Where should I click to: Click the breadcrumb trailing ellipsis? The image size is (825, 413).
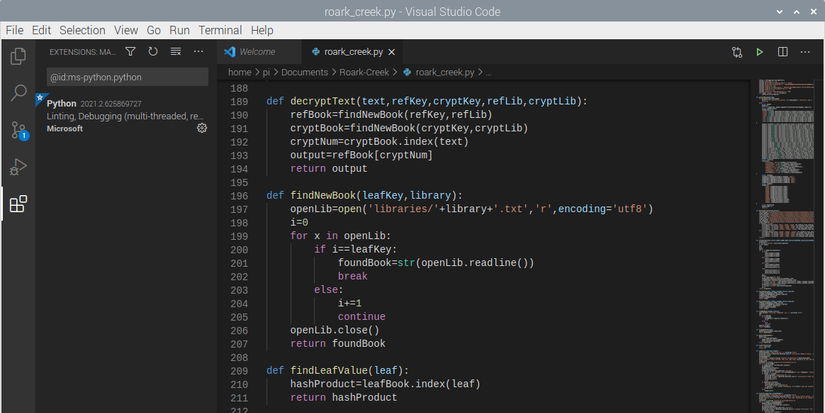pyautogui.click(x=488, y=73)
